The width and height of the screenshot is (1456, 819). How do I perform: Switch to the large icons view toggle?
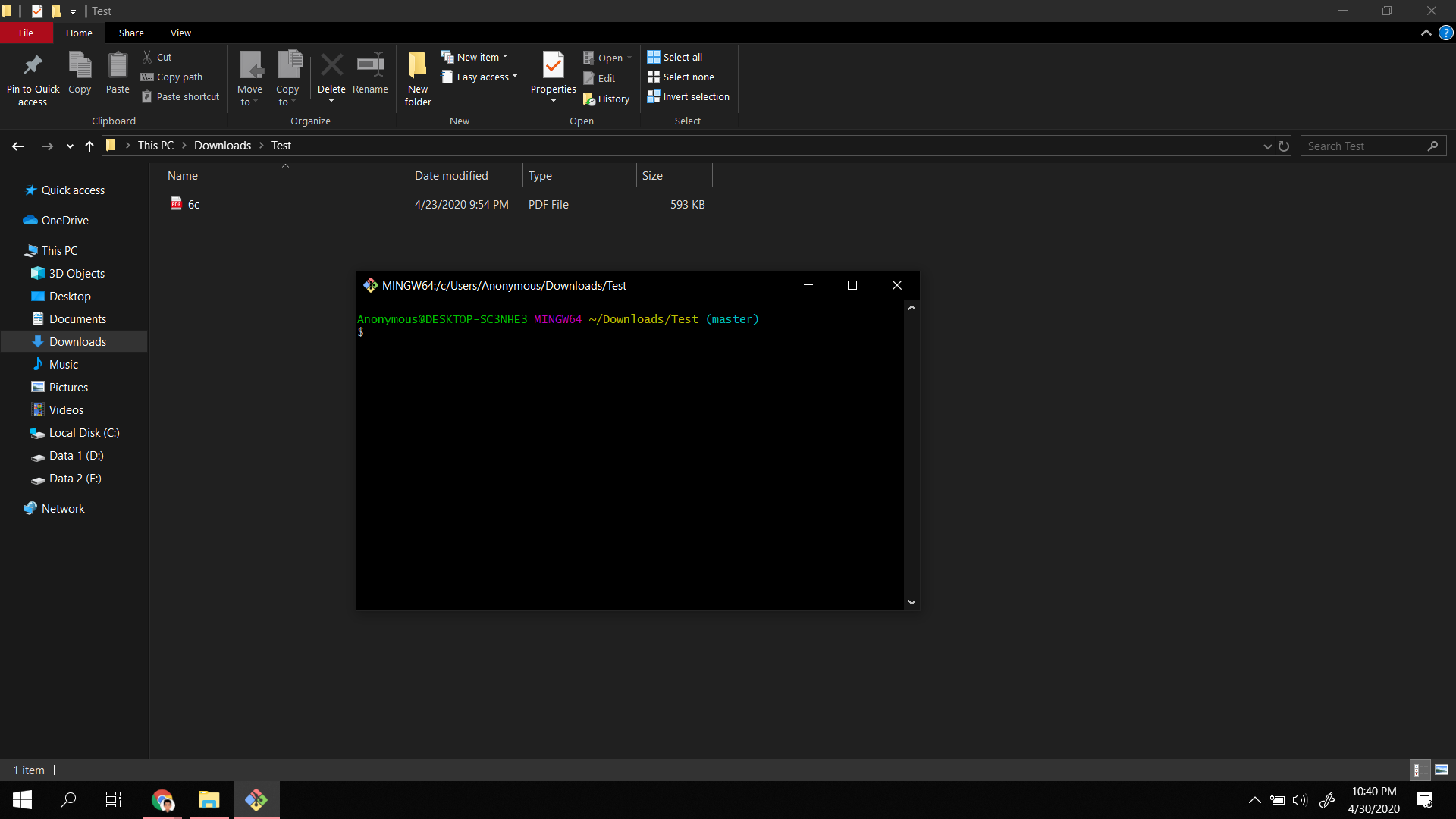coord(1442,770)
